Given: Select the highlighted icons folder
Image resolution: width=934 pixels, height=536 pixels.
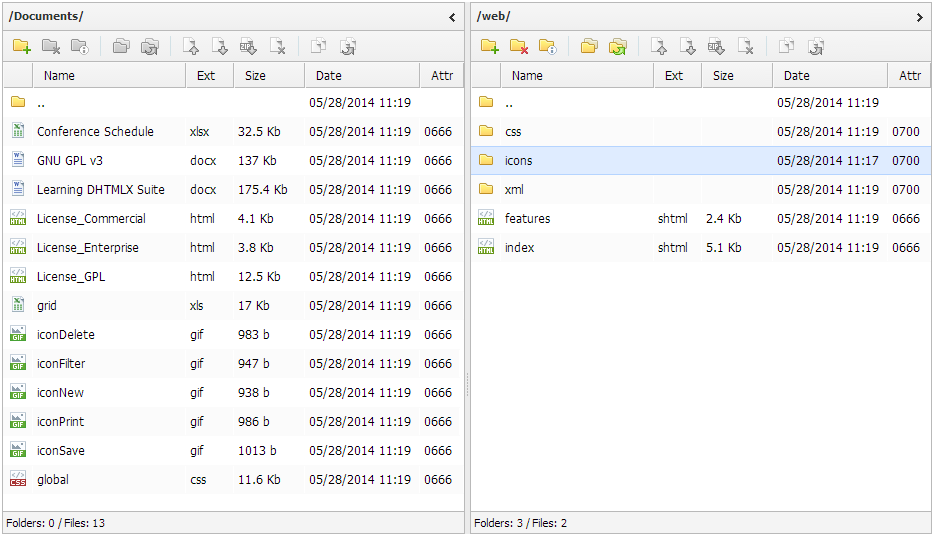Looking at the screenshot, I should [x=701, y=161].
